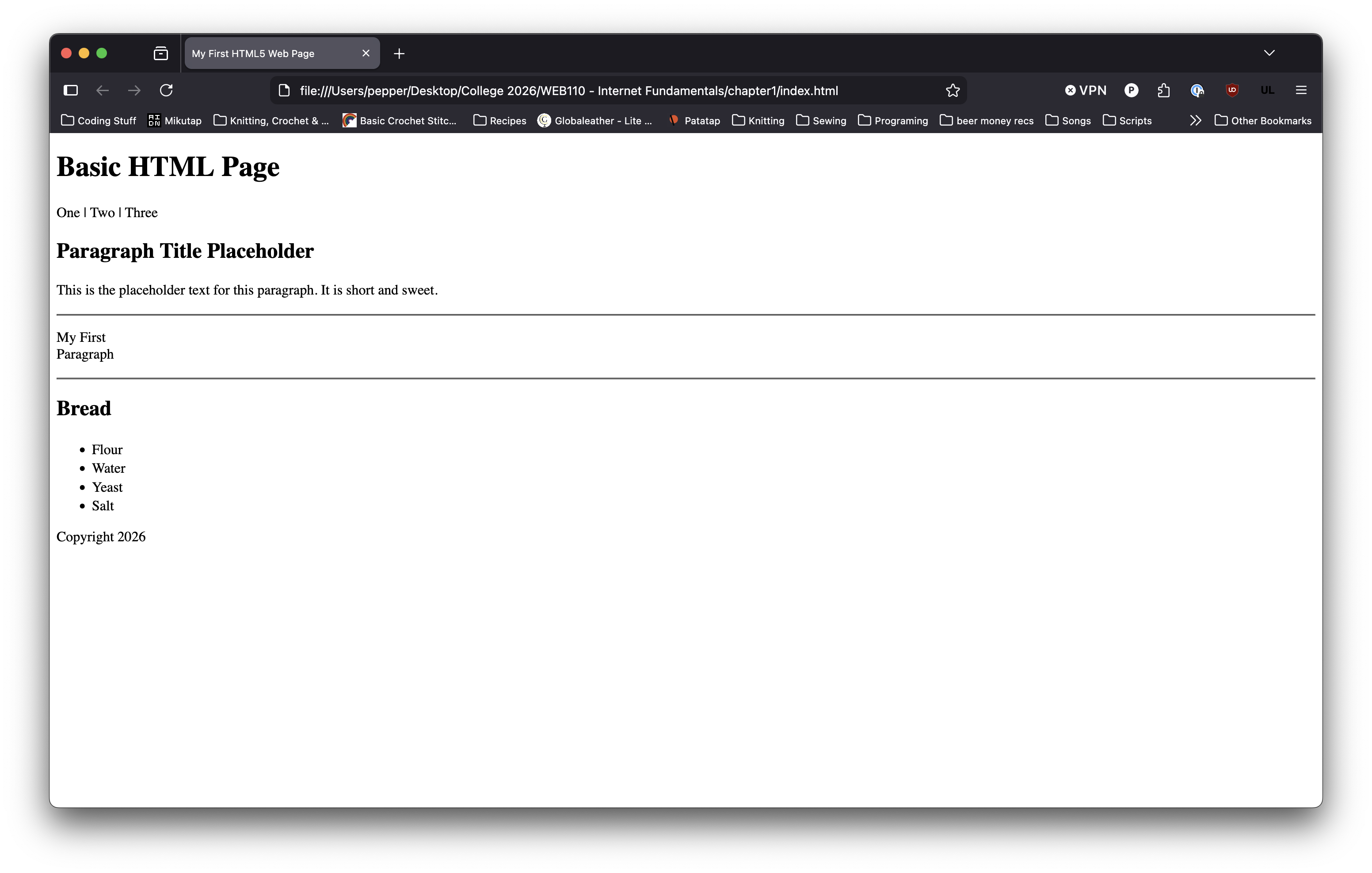Open the tab overview icon
This screenshot has width=1372, height=873.
tap(161, 53)
